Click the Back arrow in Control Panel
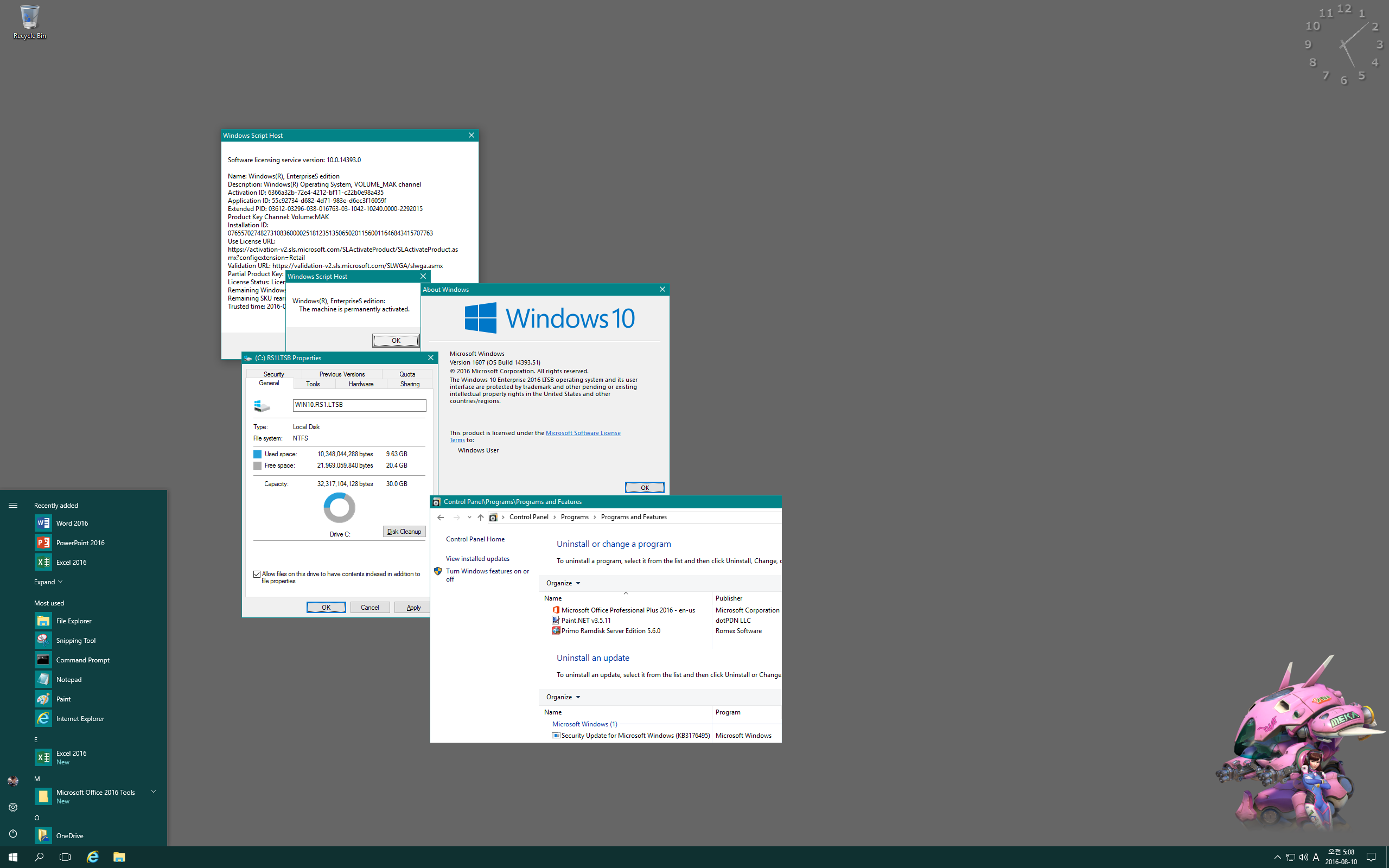The width and height of the screenshot is (1389, 868). 441,517
